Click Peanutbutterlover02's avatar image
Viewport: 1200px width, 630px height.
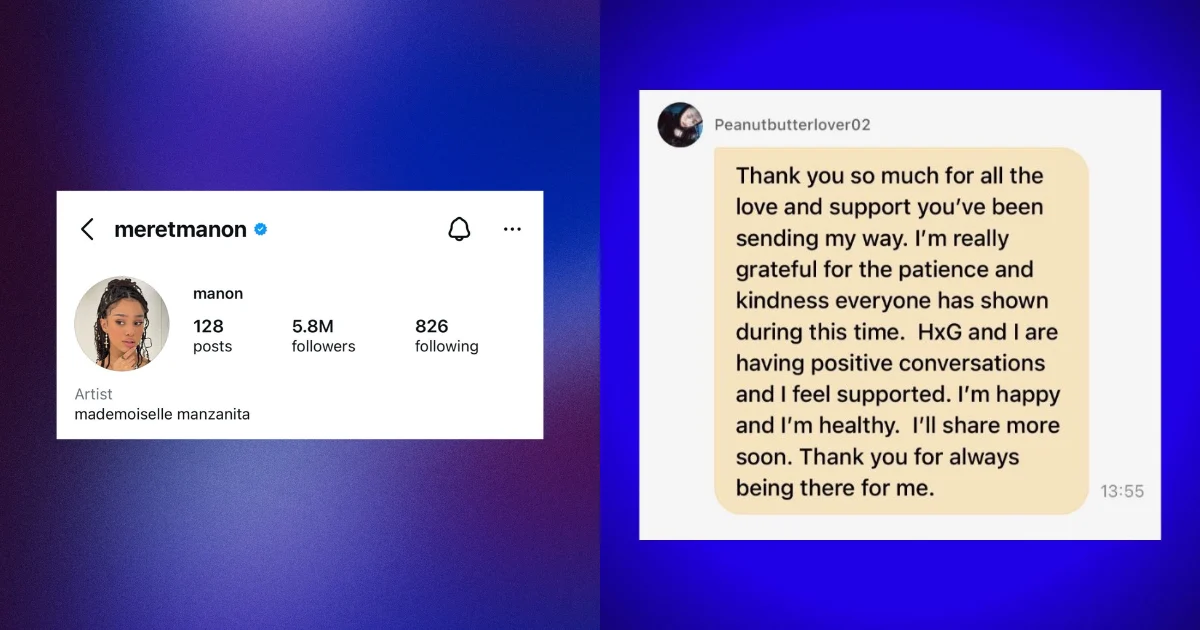(x=681, y=124)
